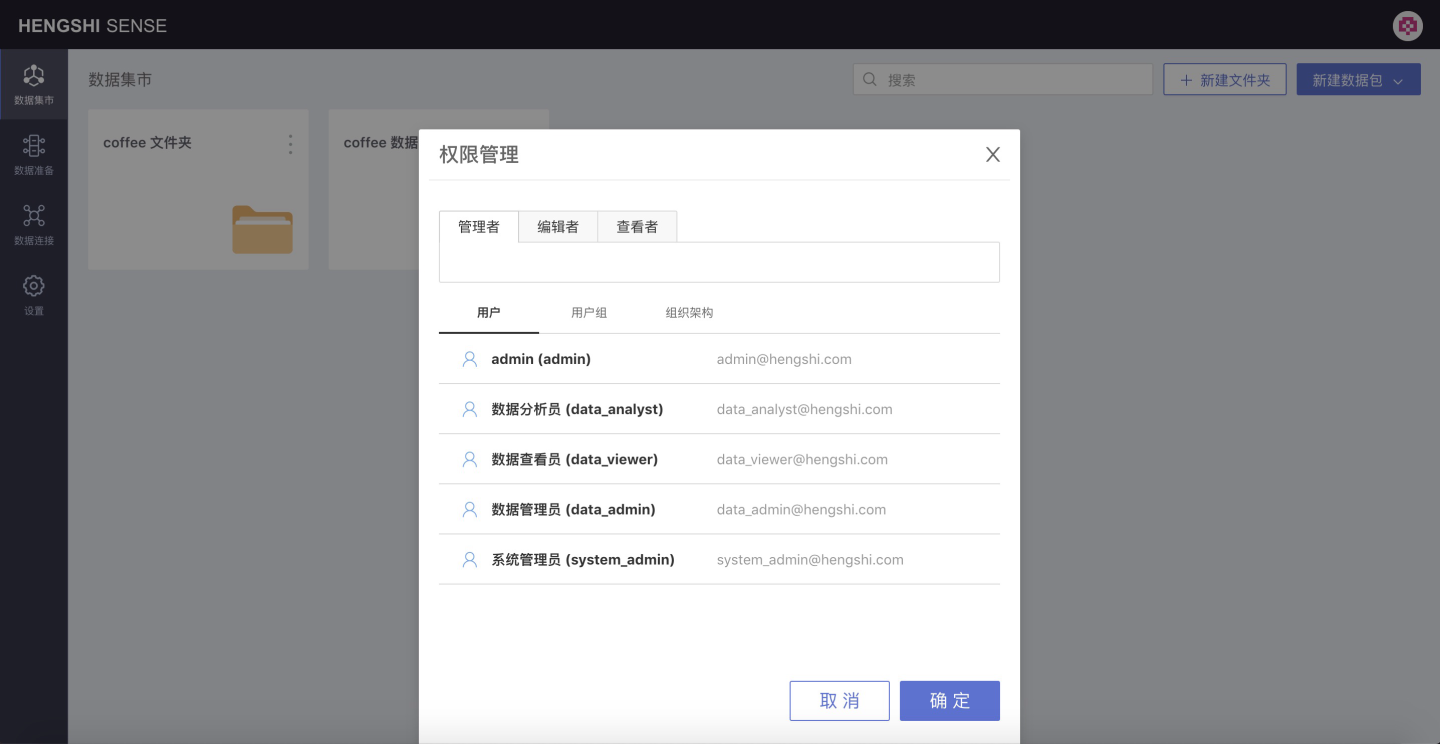
Task: Open the coffee 文件夹 three-dot menu
Action: coord(291,144)
